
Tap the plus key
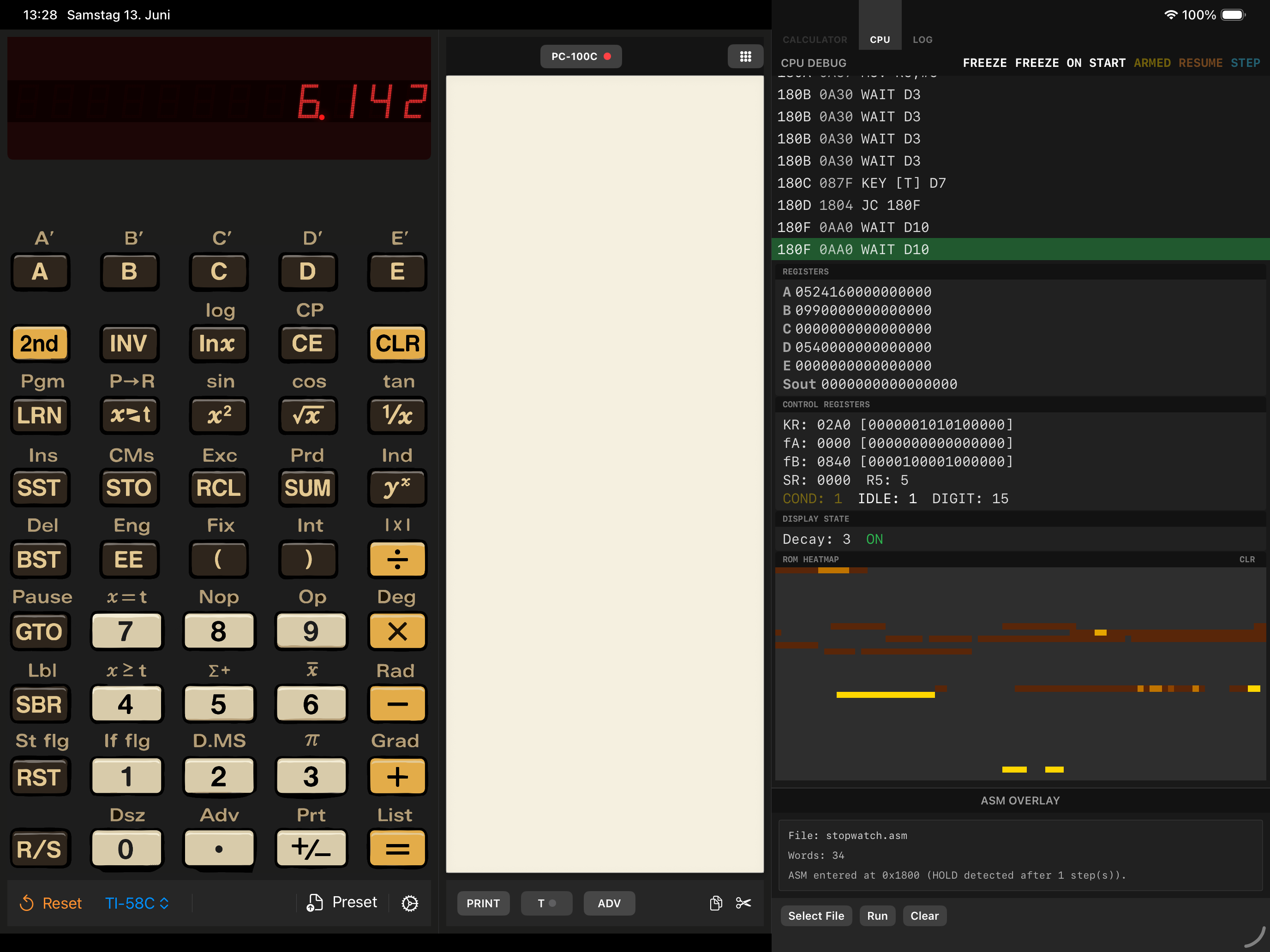click(397, 777)
